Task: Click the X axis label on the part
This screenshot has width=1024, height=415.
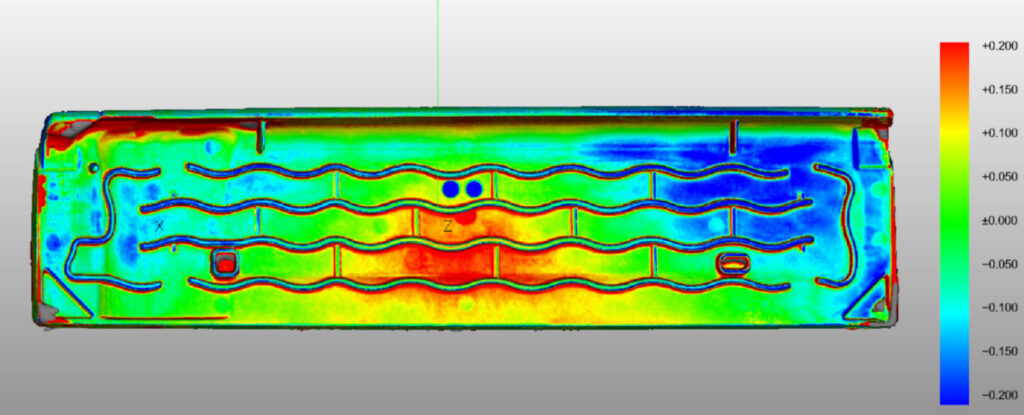Action: (160, 226)
